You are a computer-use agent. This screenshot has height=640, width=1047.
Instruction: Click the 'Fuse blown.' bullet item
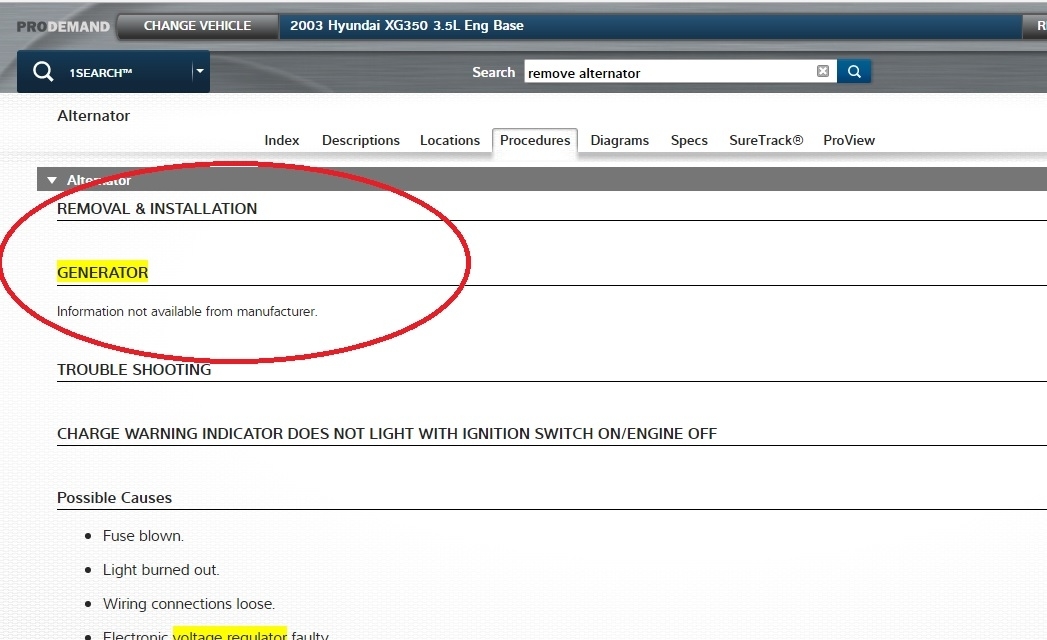pos(143,536)
